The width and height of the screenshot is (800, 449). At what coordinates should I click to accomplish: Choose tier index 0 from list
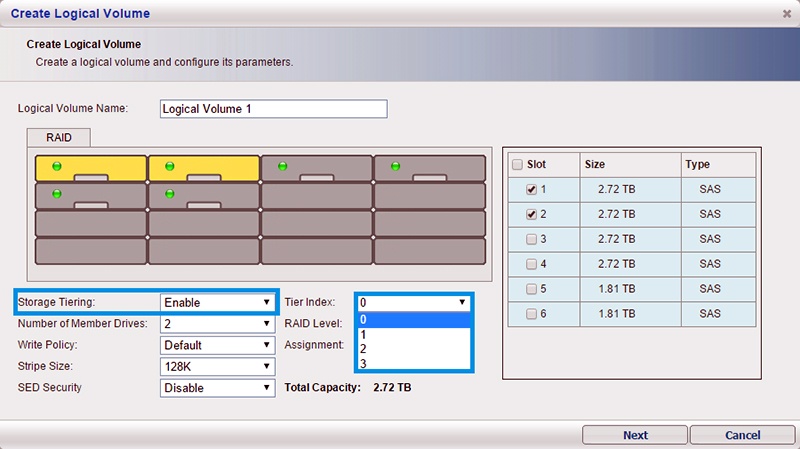click(x=413, y=320)
